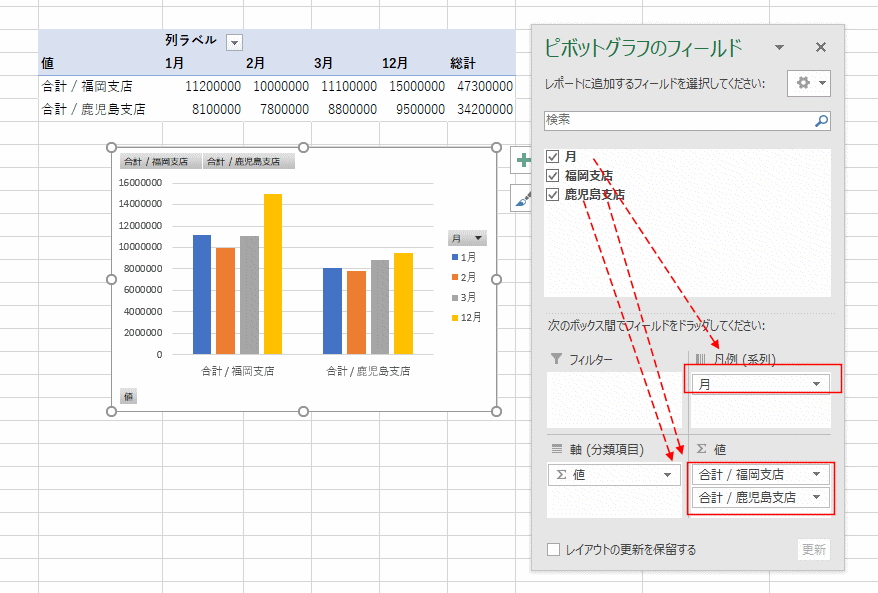This screenshot has width=878, height=593.
Task: Close the pivot chart fields pane
Action: [821, 47]
